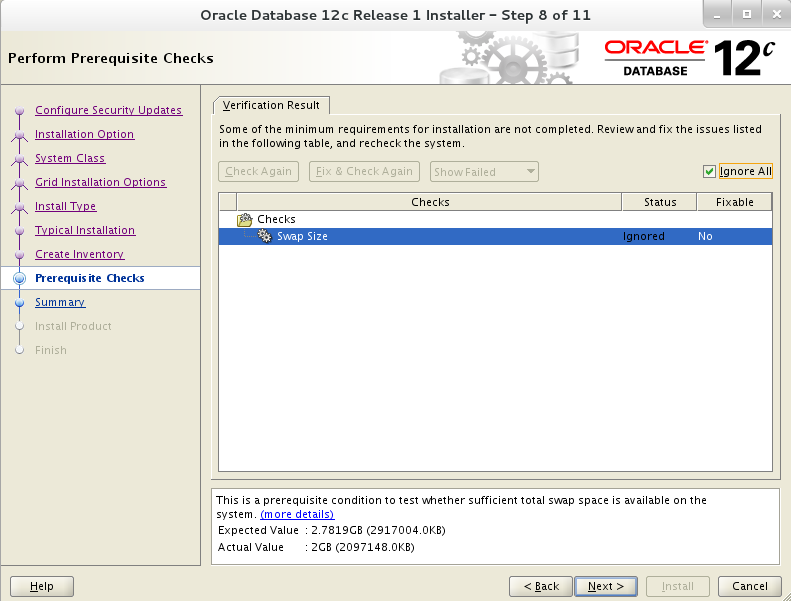Click the Next button
This screenshot has width=791, height=601.
(x=606, y=586)
